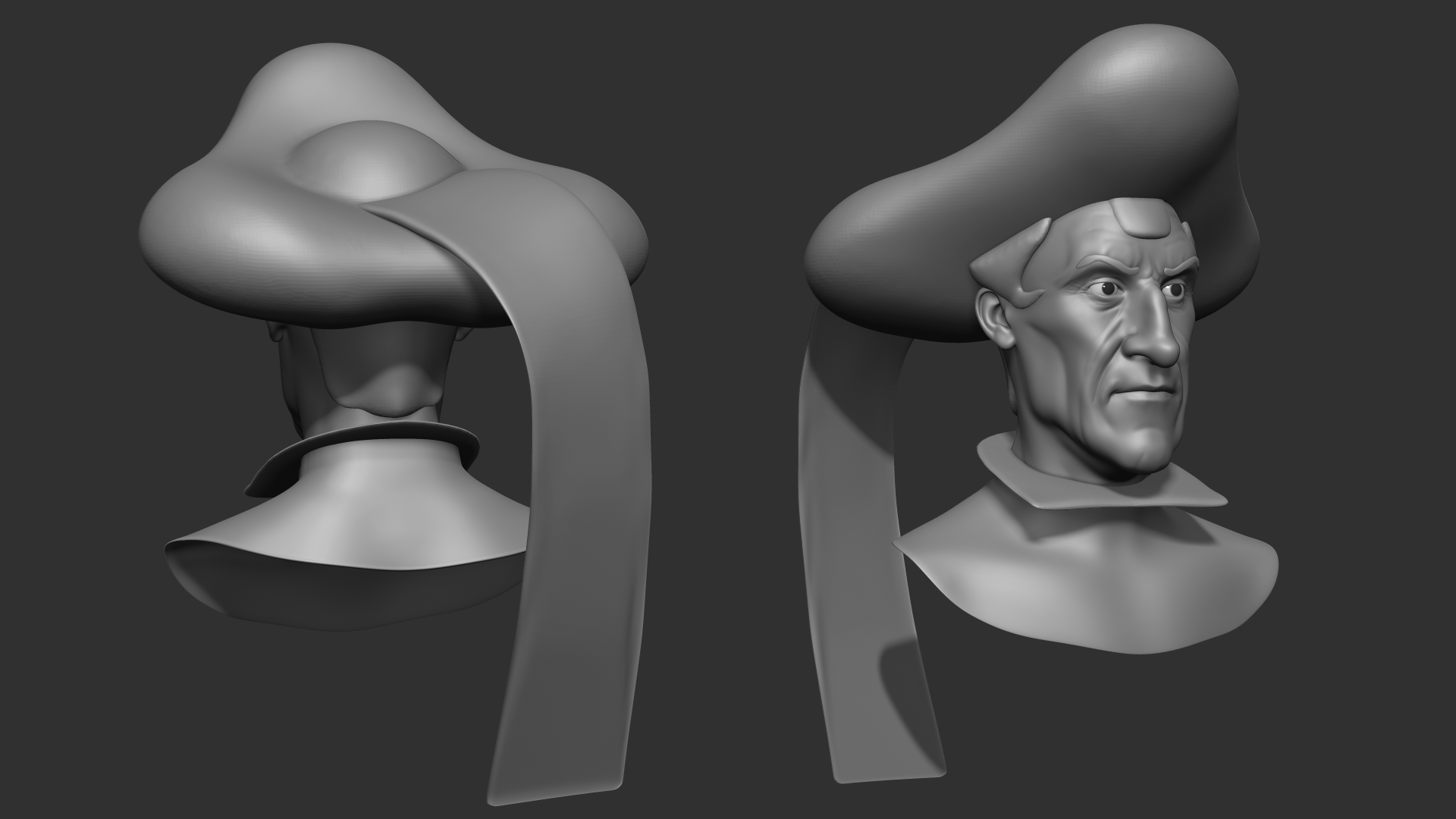
Task: Select the back-view hat's center dome
Action: (372, 163)
